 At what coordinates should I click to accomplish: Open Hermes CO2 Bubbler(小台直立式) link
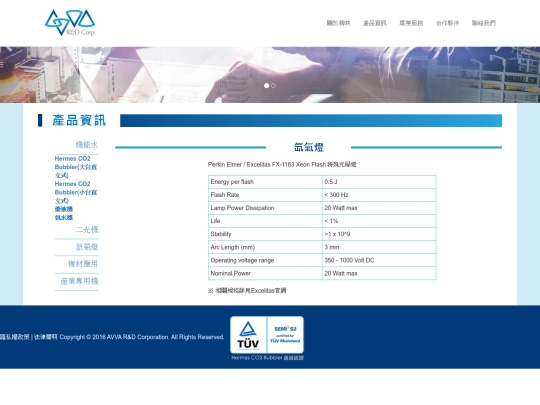(x=76, y=192)
